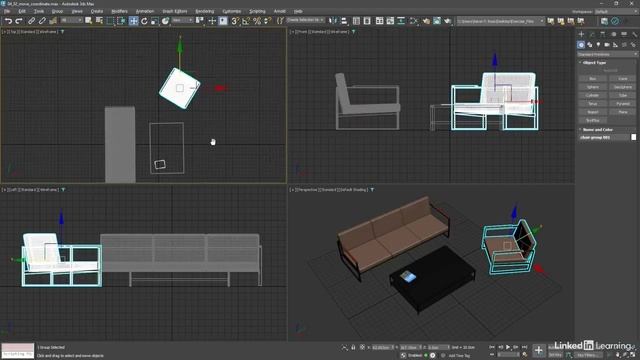Screen dimensions: 640x360
Task: Click the Cylinder primitive button
Action: pos(593,95)
